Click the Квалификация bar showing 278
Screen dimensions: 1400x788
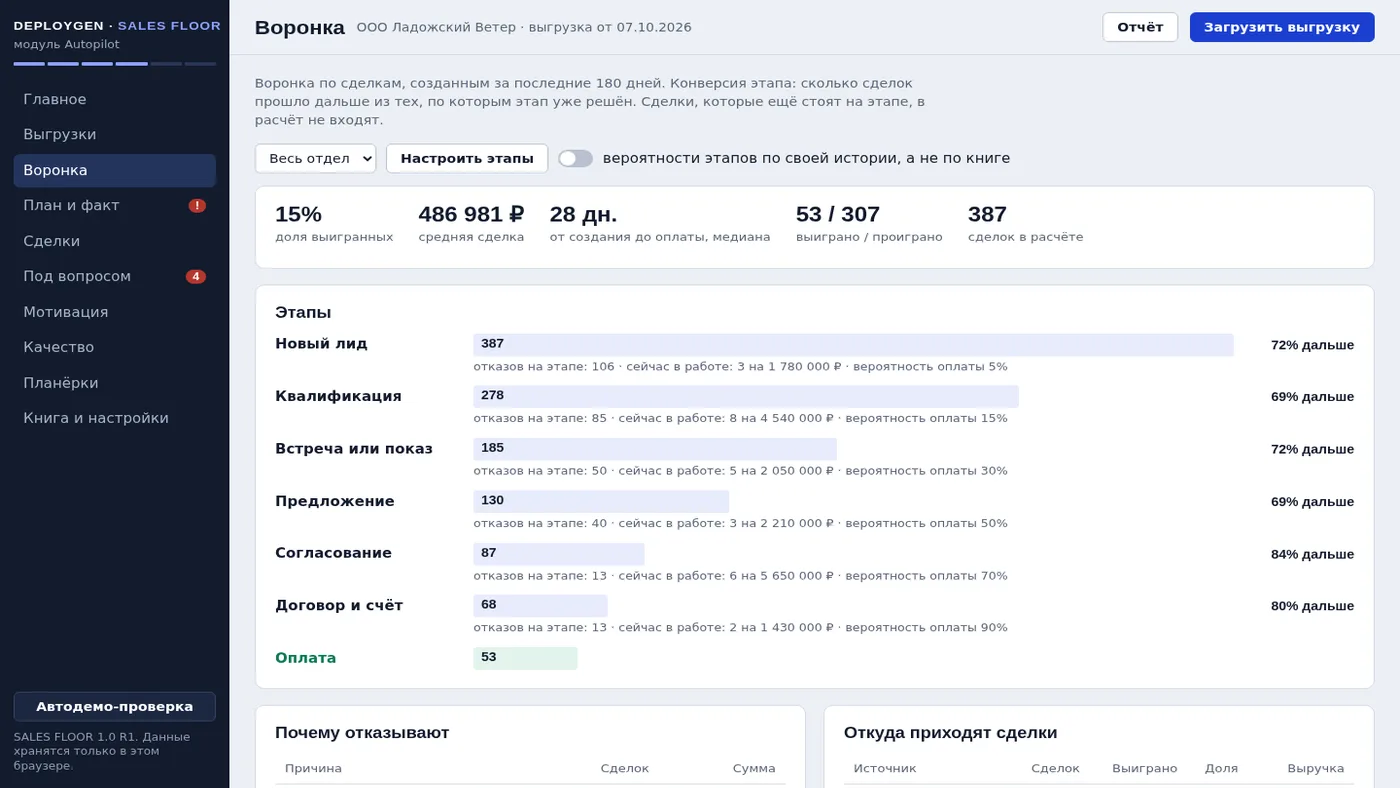click(x=746, y=396)
